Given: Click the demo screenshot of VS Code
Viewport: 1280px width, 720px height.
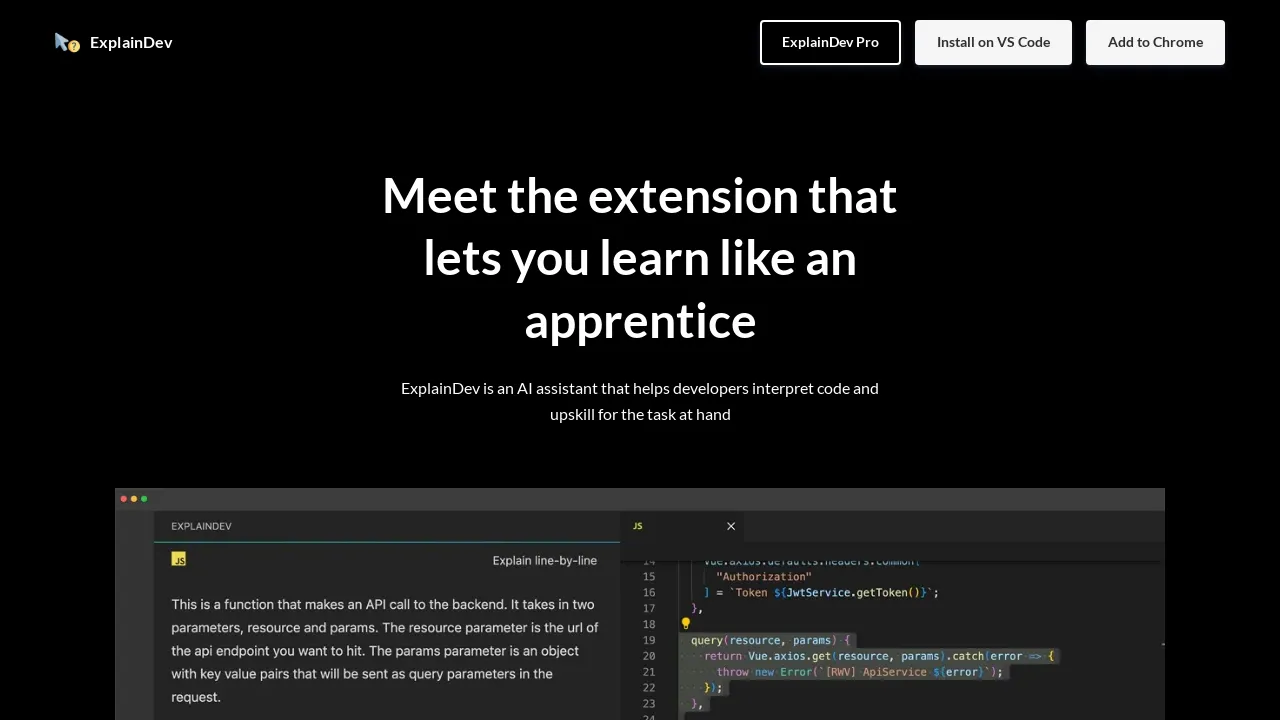Looking at the screenshot, I should pyautogui.click(x=640, y=604).
